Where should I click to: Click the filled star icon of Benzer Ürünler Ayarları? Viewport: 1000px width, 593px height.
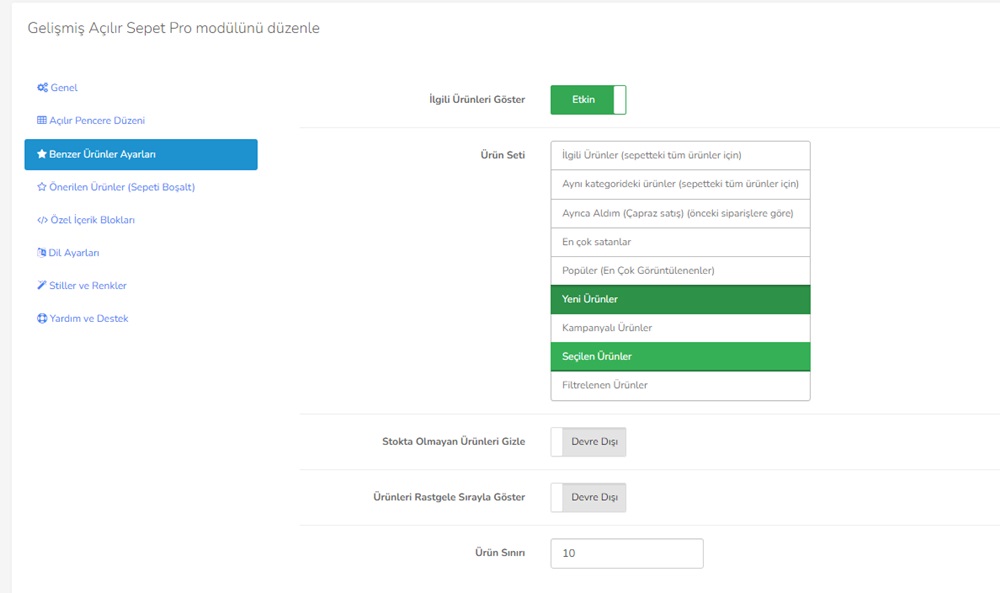tap(41, 154)
